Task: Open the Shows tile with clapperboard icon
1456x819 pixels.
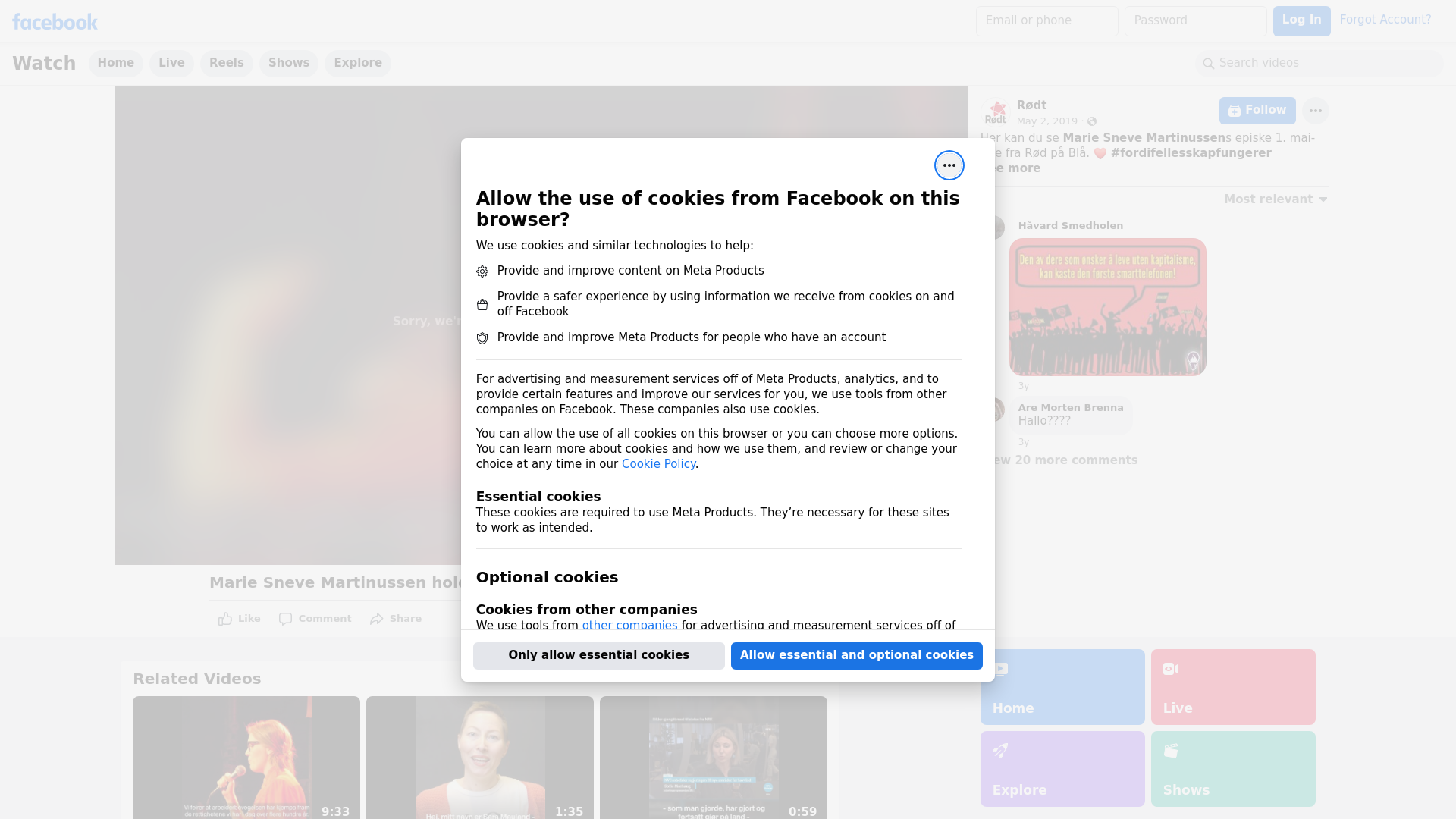Action: (1233, 769)
